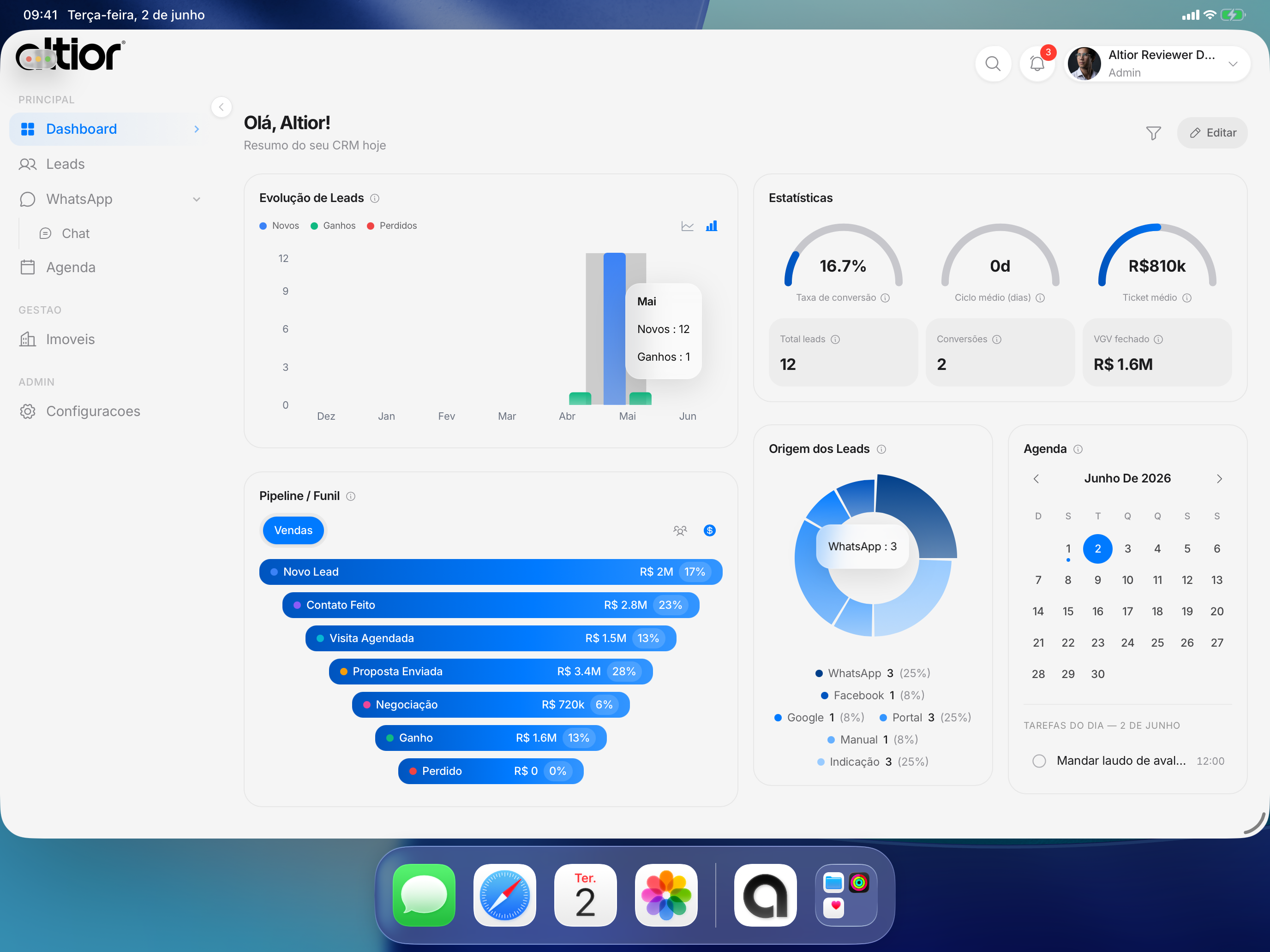Toggle Novos series in chart legend
Image resolution: width=1270 pixels, height=952 pixels.
click(279, 226)
